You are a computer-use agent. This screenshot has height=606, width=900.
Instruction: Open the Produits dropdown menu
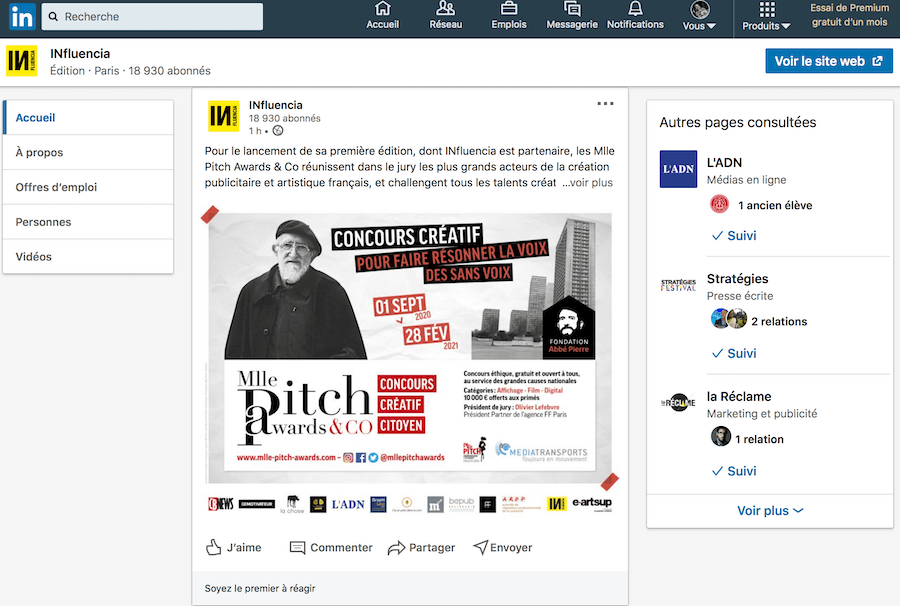[x=766, y=16]
